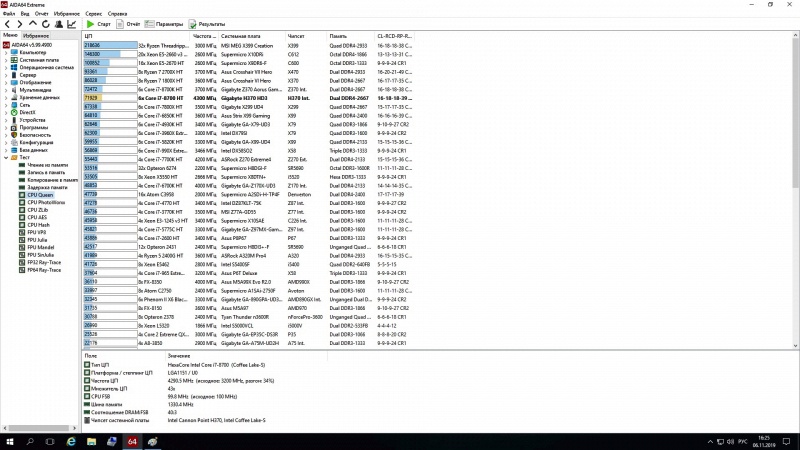800x450 pixels.
Task: Expand the Системная плата tree node
Action: point(6,60)
